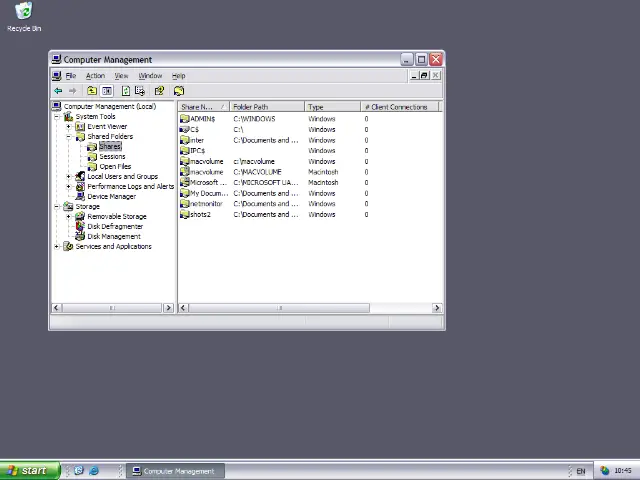Click the C:\MACVOLUME folder path cell
The image size is (640, 480).
coord(257,172)
